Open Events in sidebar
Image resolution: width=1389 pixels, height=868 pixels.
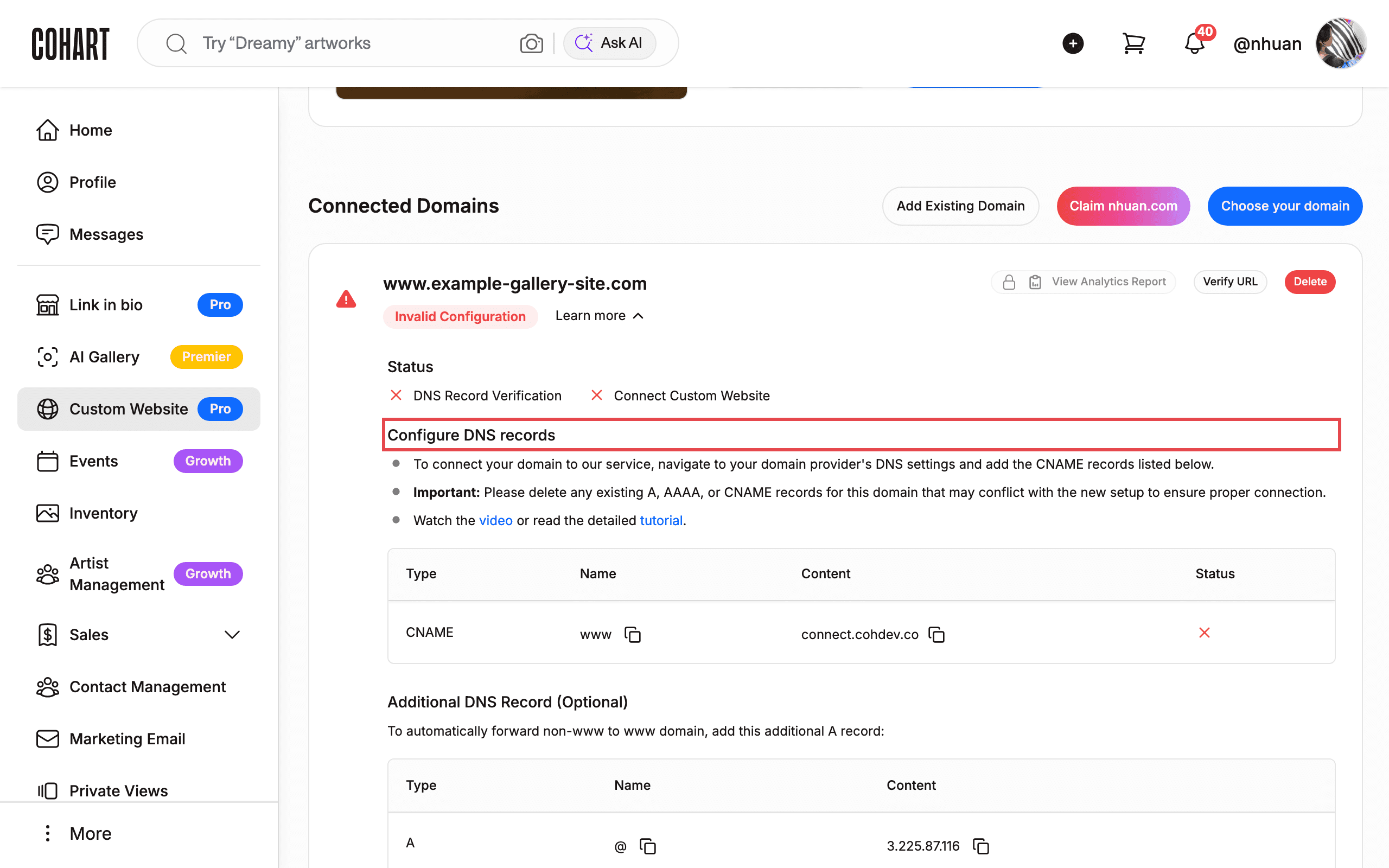(x=139, y=461)
